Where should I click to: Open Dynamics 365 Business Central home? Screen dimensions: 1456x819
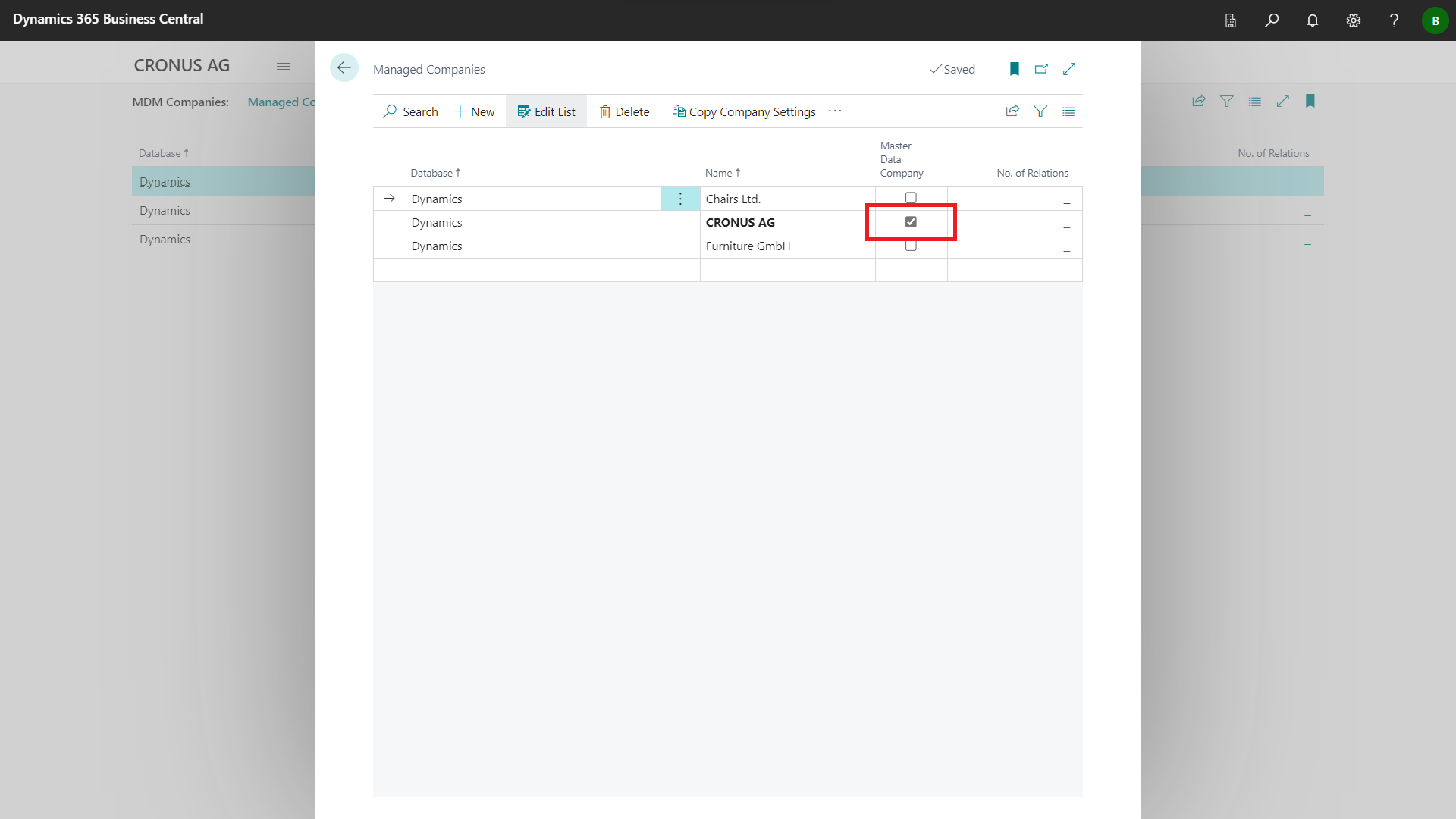coord(108,19)
